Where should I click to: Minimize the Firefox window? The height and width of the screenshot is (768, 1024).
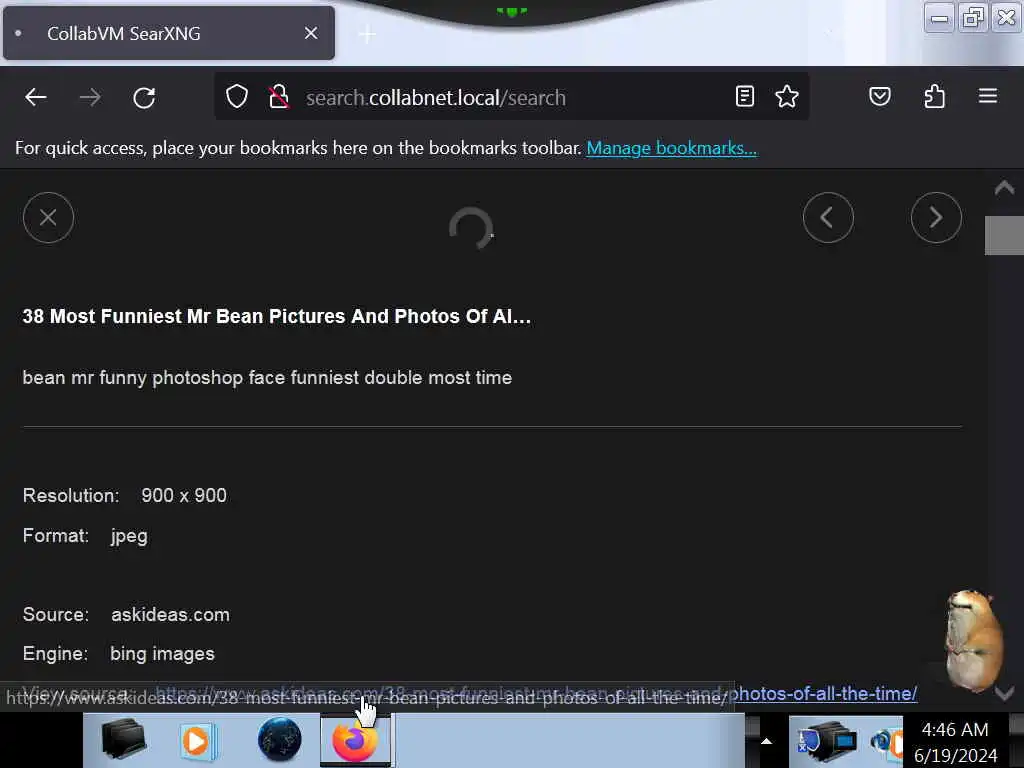(939, 18)
